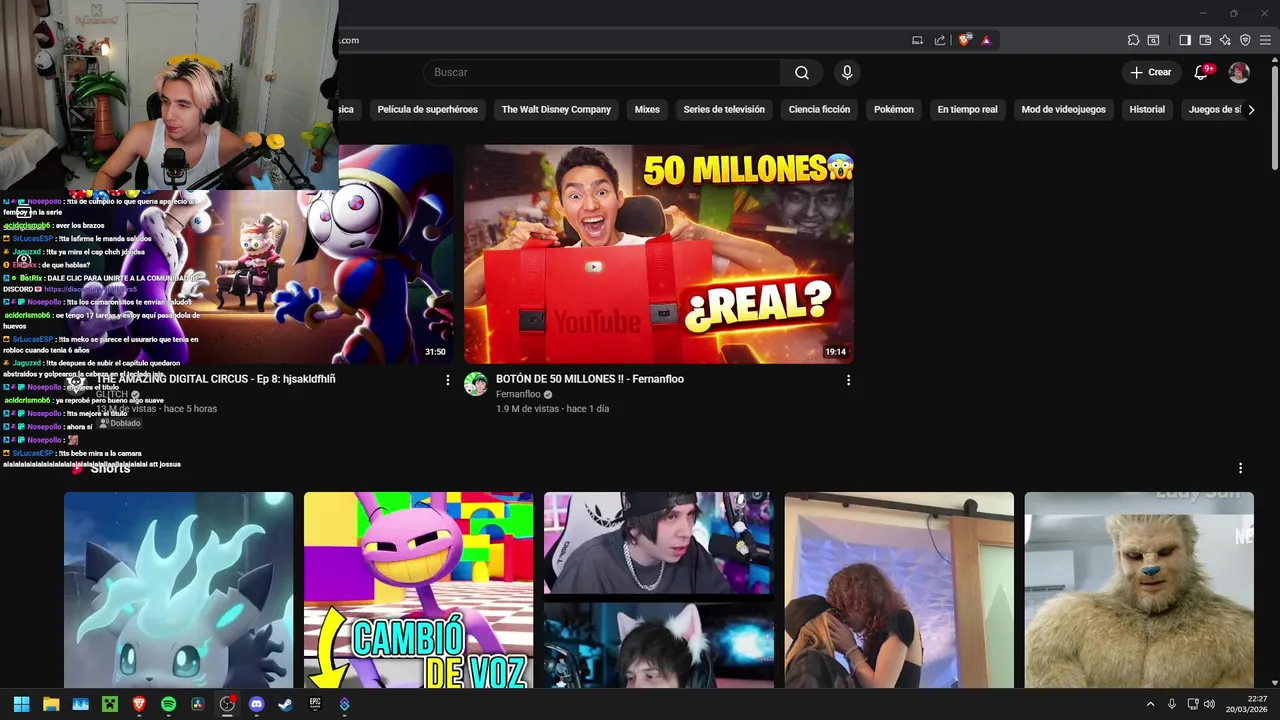Image resolution: width=1280 pixels, height=720 pixels.
Task: Open the kissing couple short thumbnail
Action: tap(899, 590)
